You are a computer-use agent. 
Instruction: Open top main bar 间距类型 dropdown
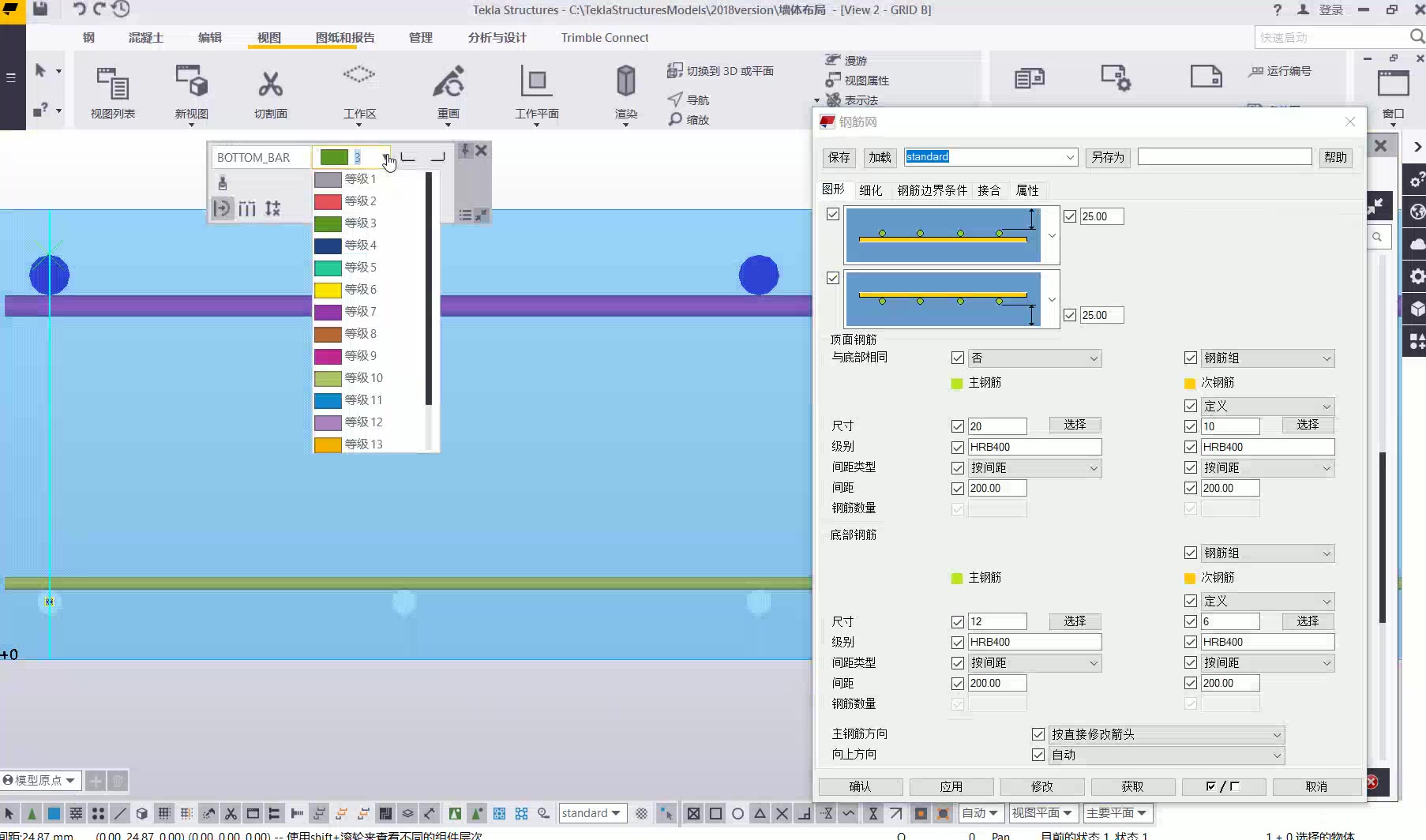tap(1034, 468)
